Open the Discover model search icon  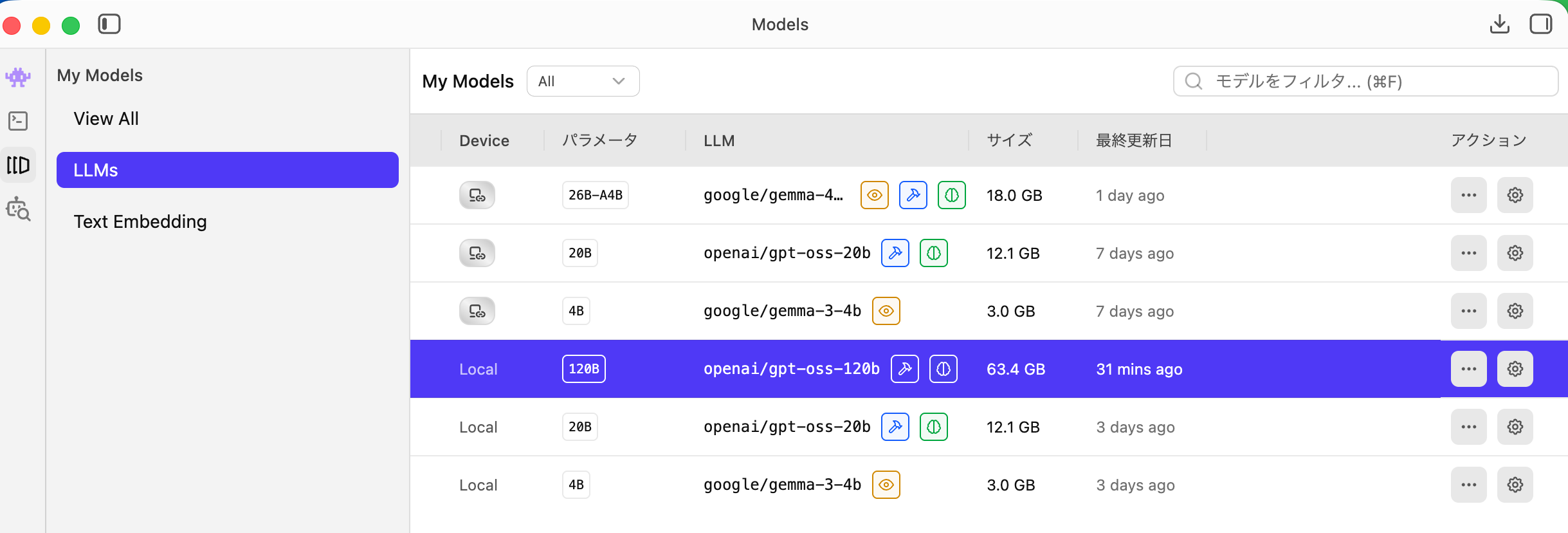tap(18, 209)
